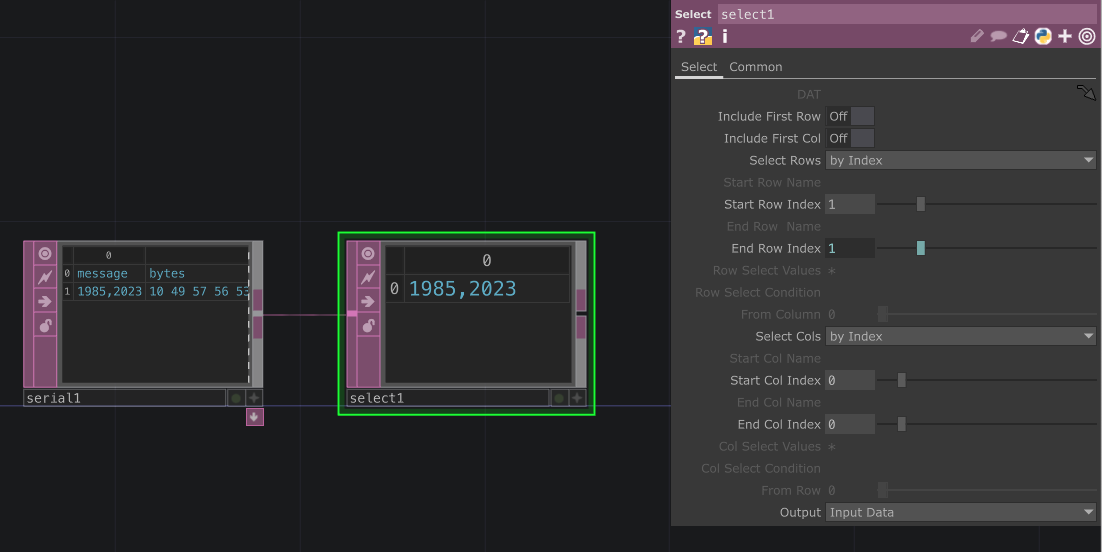1102x552 pixels.
Task: Open Python help for select1 operator
Action: tap(702, 37)
